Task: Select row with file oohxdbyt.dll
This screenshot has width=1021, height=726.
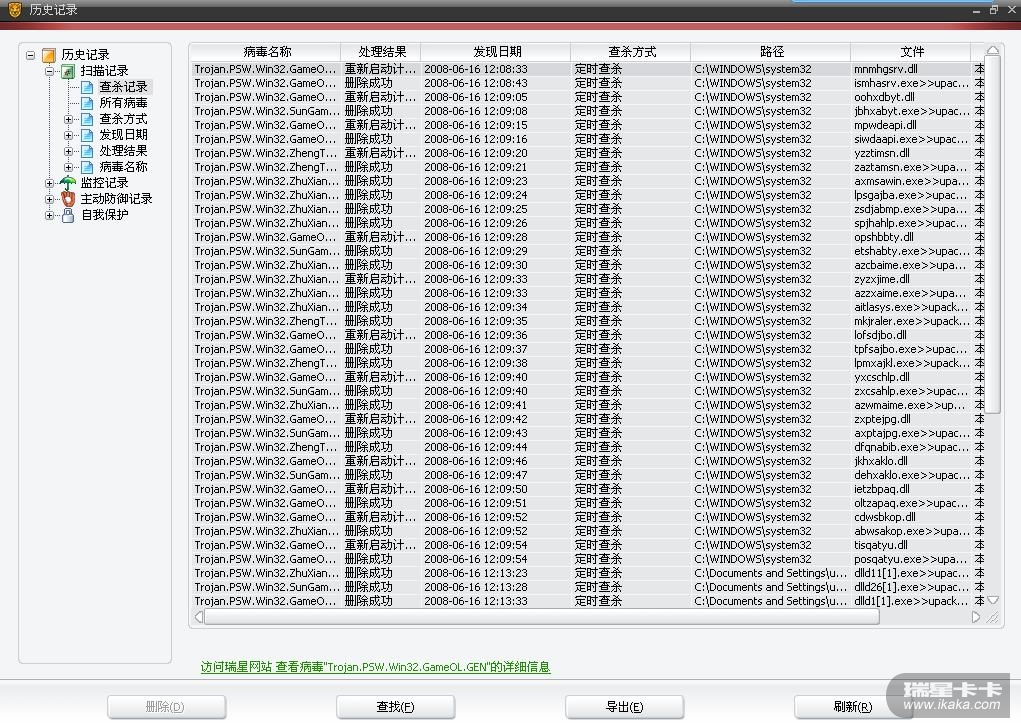Action: coord(588,97)
